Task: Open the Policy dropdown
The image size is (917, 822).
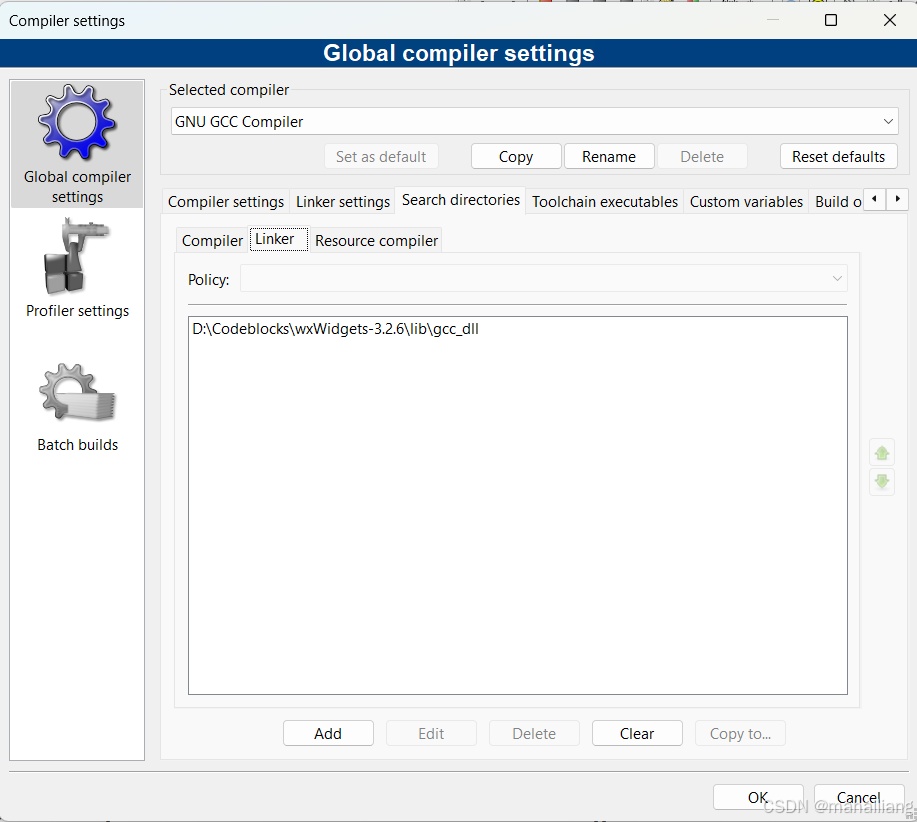Action: tap(543, 279)
